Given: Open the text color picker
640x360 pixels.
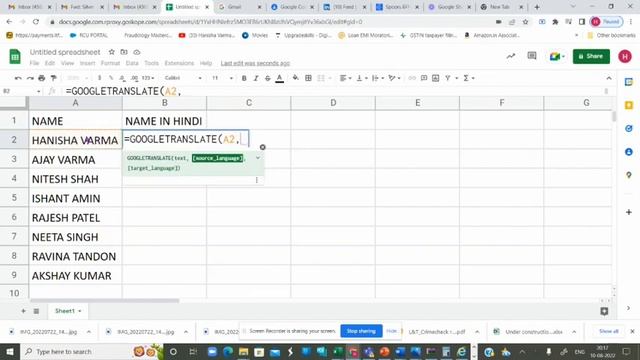Looking at the screenshot, I should (x=280, y=78).
